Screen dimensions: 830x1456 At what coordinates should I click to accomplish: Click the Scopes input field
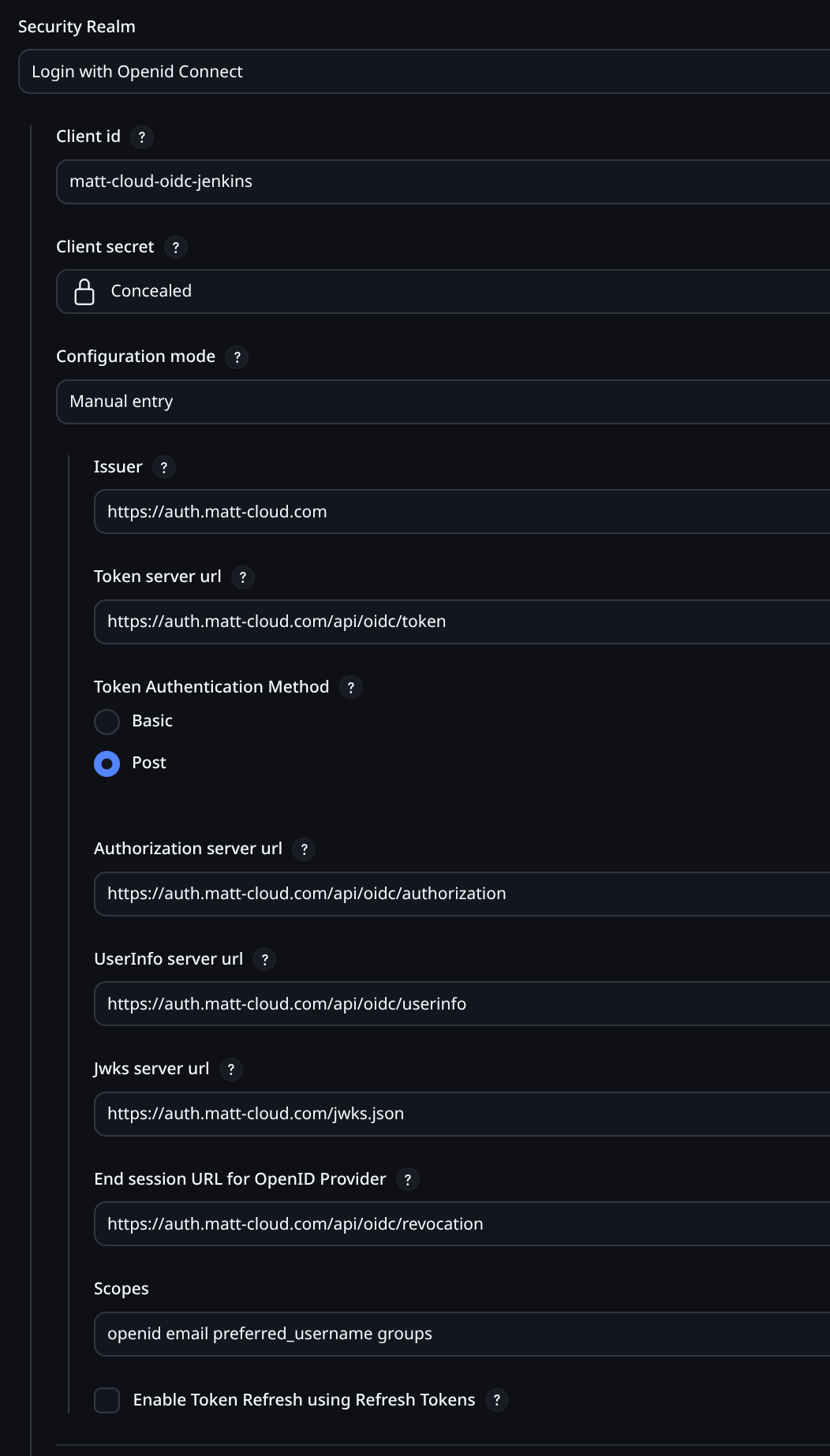pos(462,1335)
